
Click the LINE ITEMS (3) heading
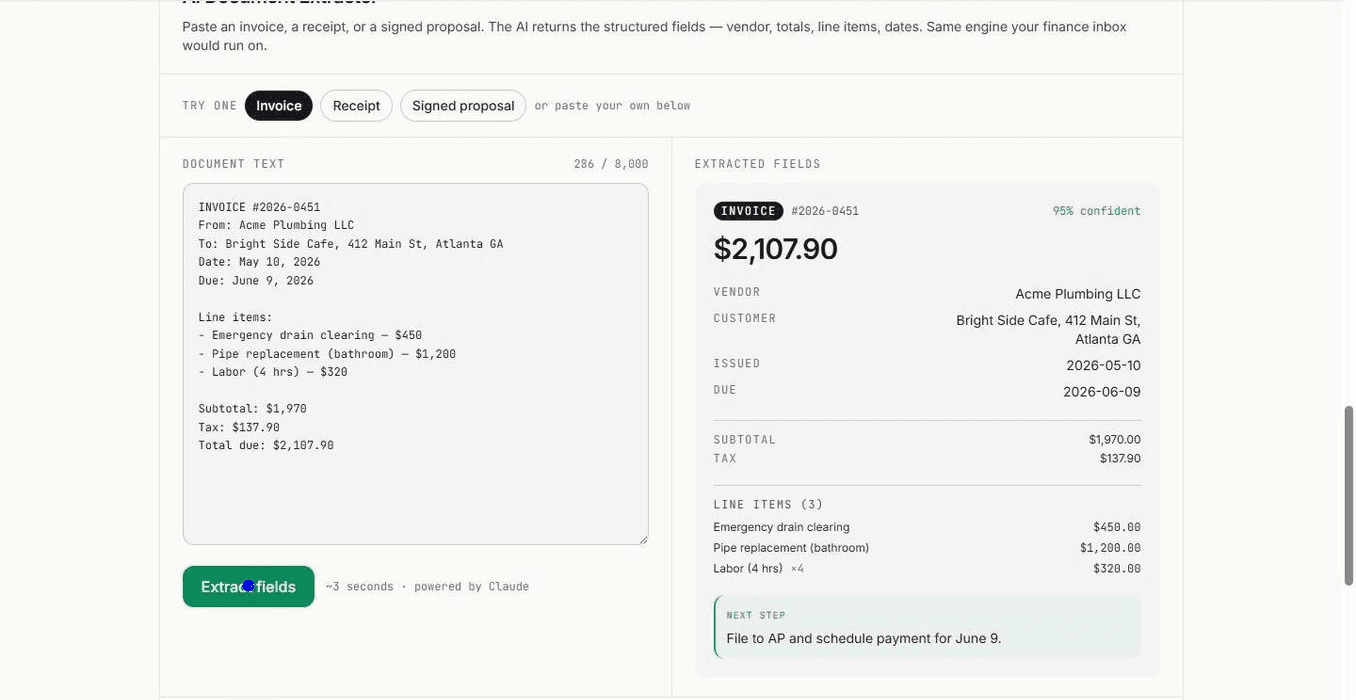[768, 505]
